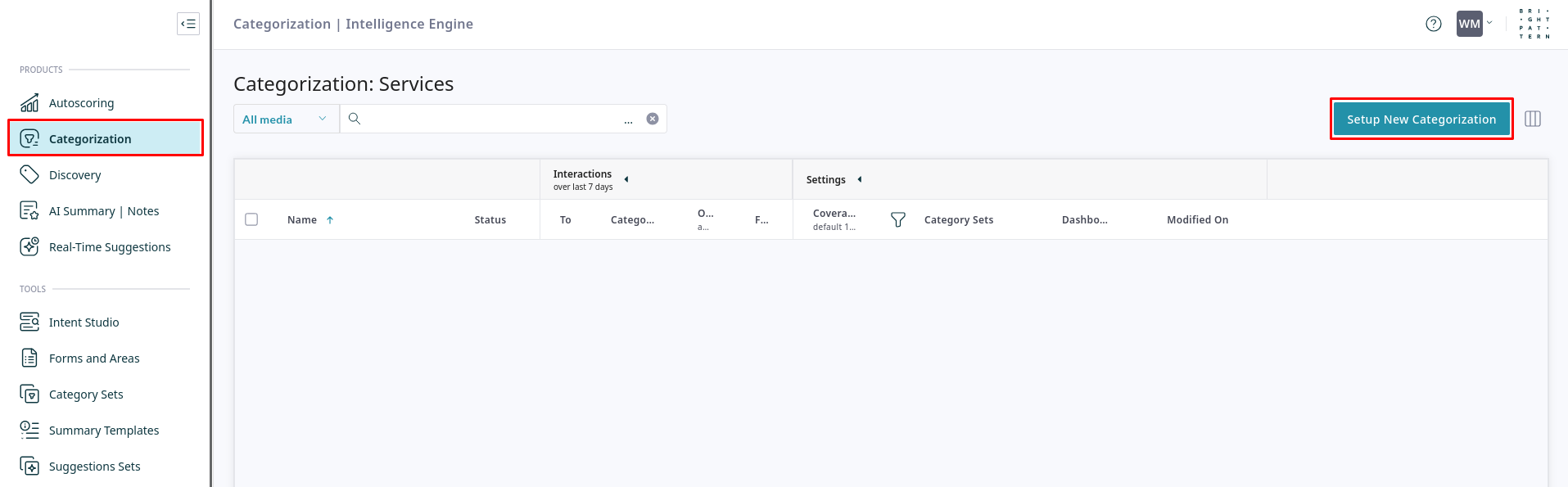Click the Discovery tag icon
1568x487 pixels.
coord(29,174)
